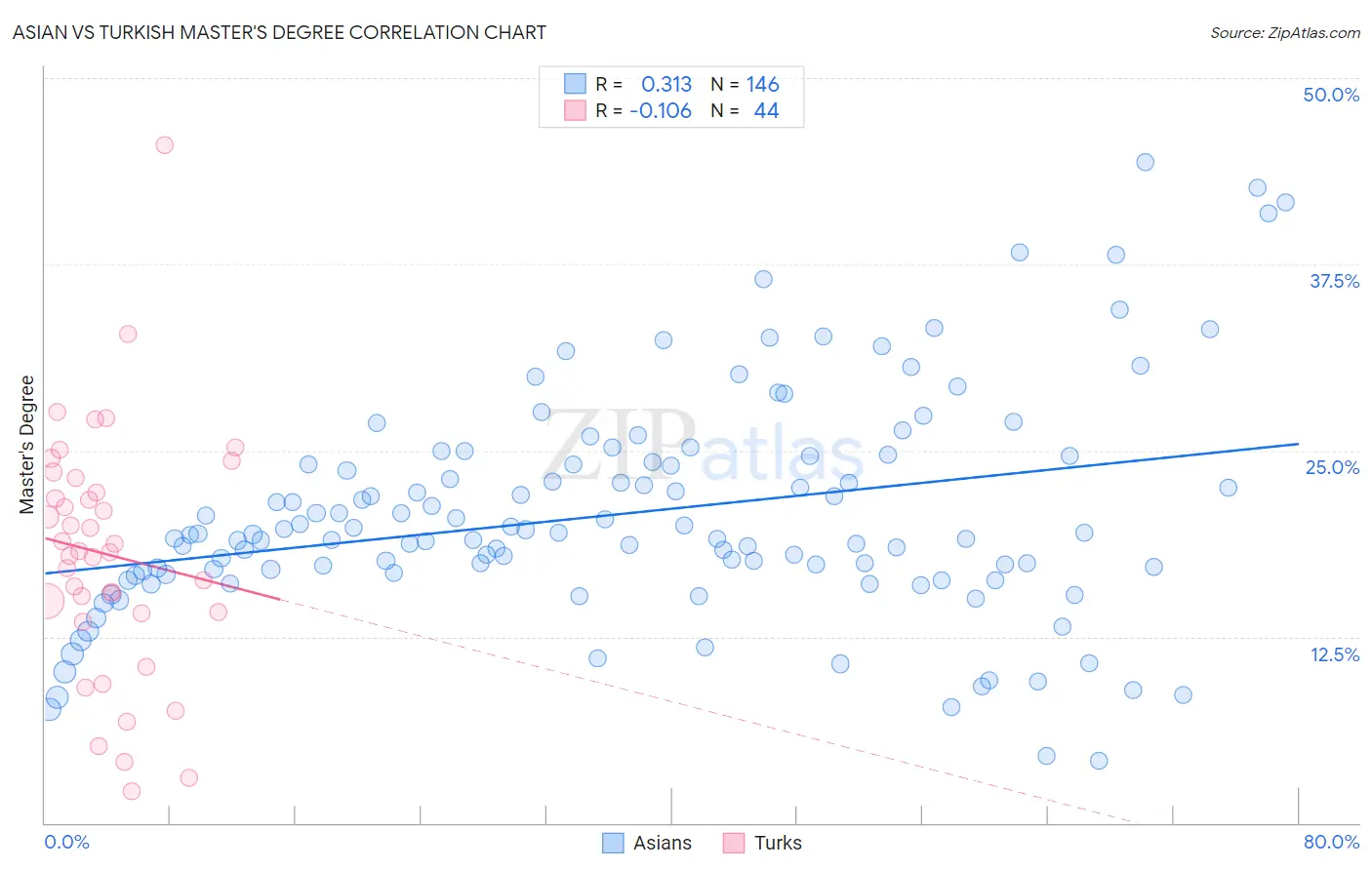
Task: Click the chart title Asian vs Turkish Master's Degree
Action: coord(279,32)
